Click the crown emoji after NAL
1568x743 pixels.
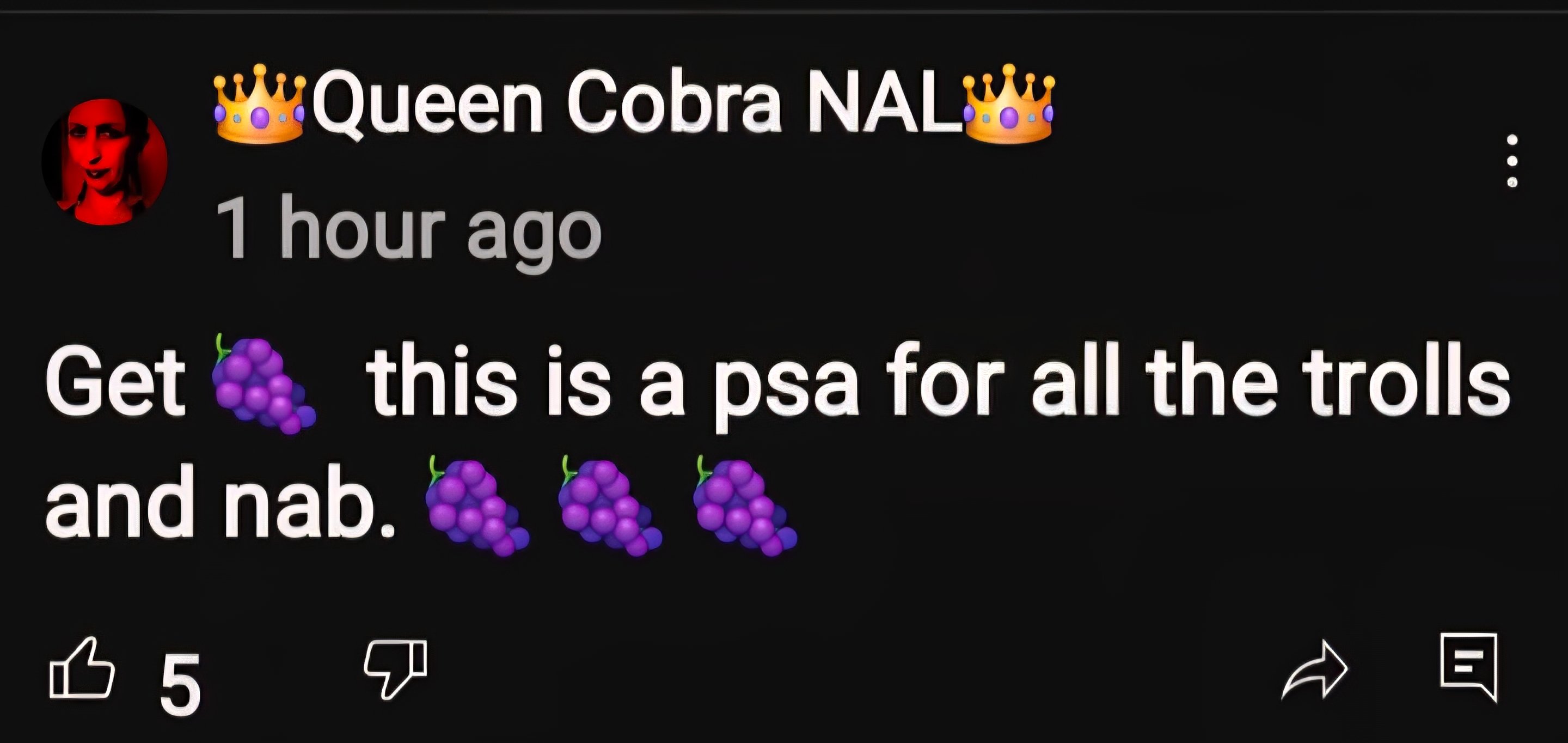click(1009, 103)
